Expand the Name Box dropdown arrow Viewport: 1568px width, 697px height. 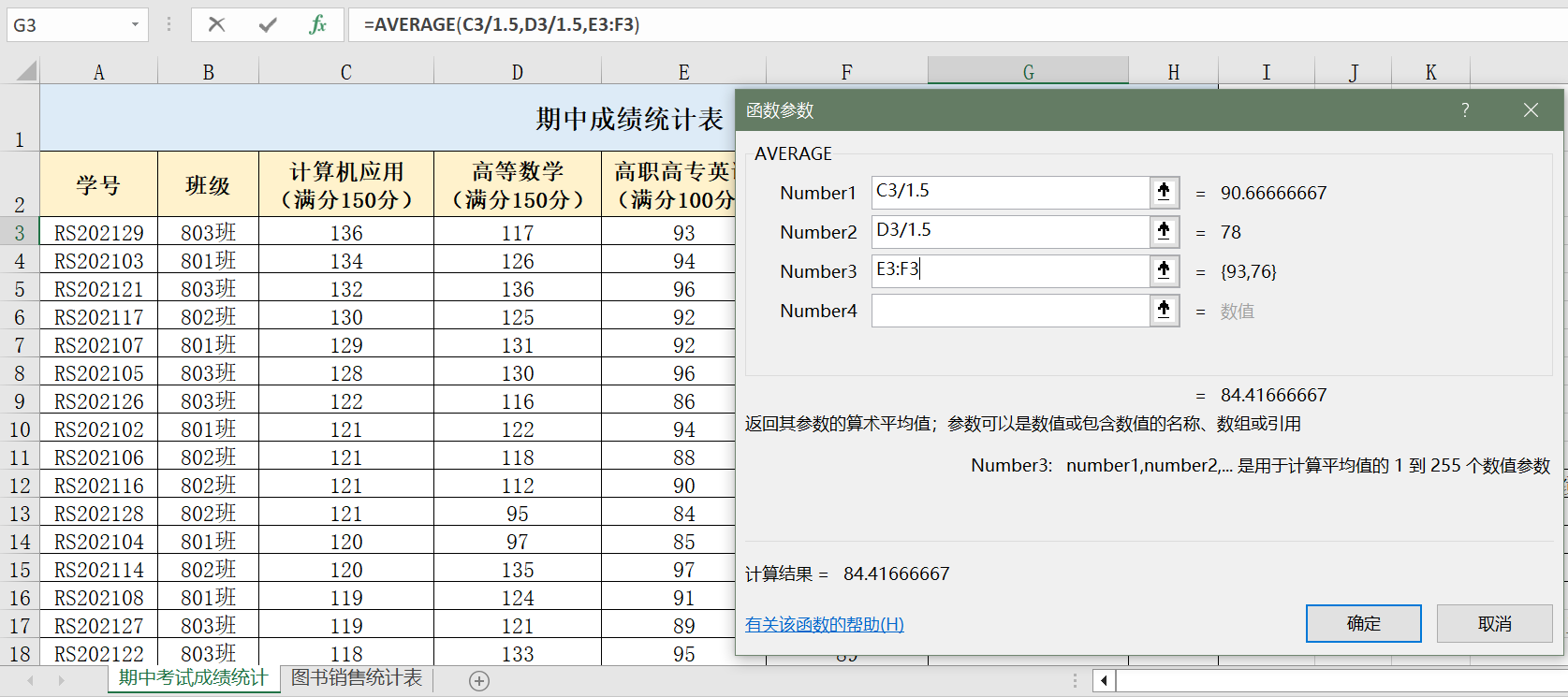pyautogui.click(x=135, y=24)
